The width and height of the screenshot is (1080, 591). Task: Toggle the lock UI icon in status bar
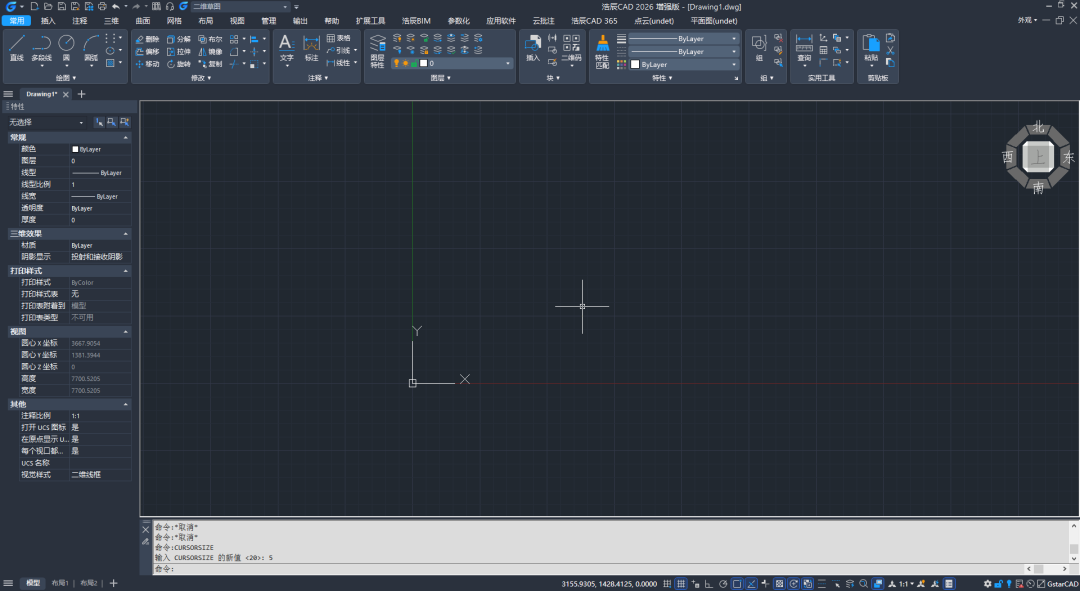997,583
